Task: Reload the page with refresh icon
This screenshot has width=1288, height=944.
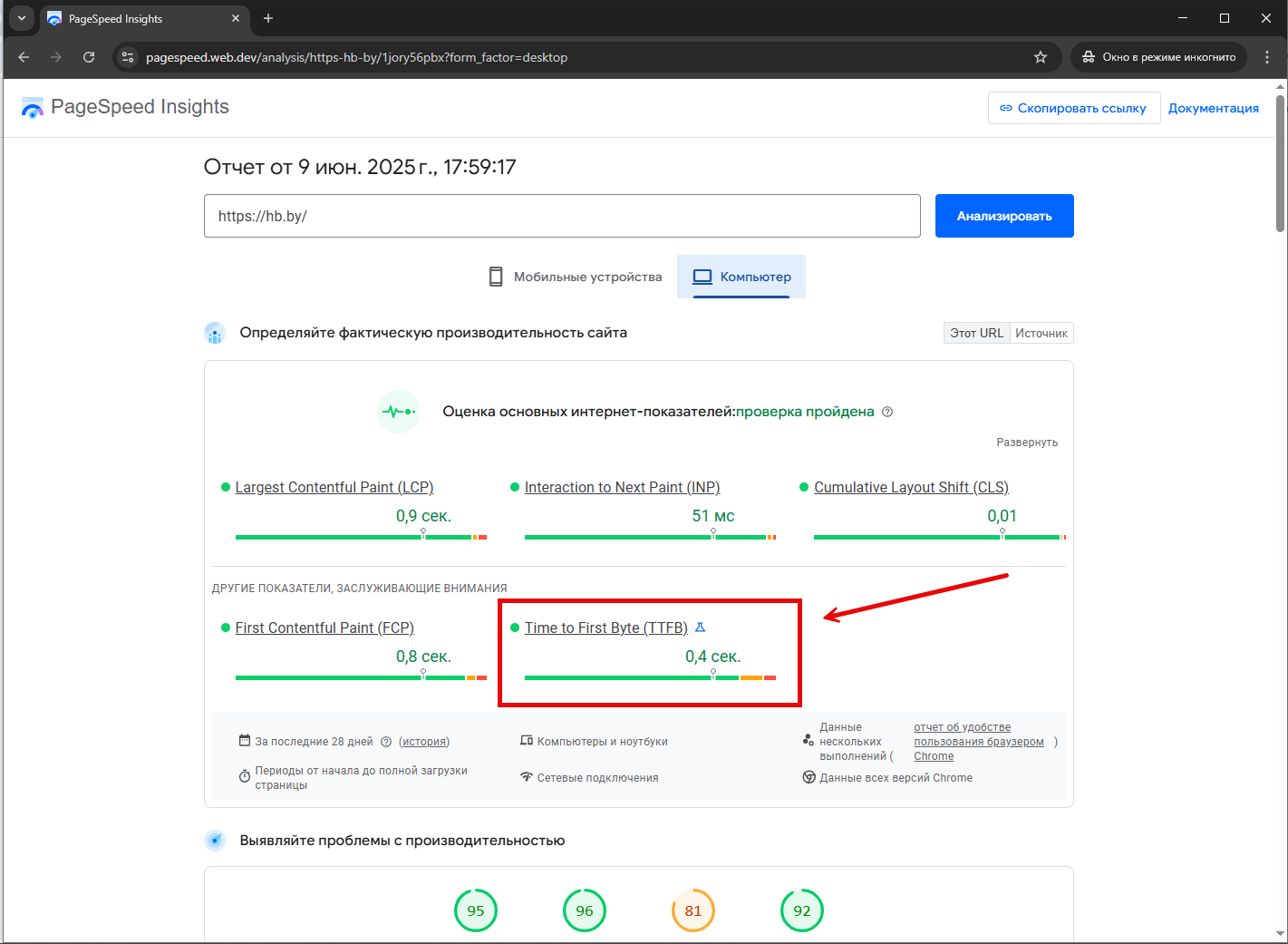Action: (x=89, y=57)
